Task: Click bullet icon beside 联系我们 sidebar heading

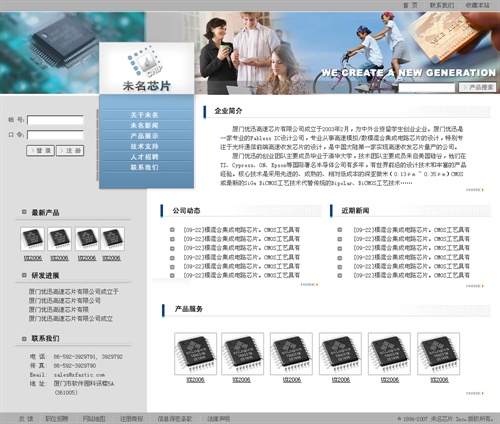Action: 24,339
